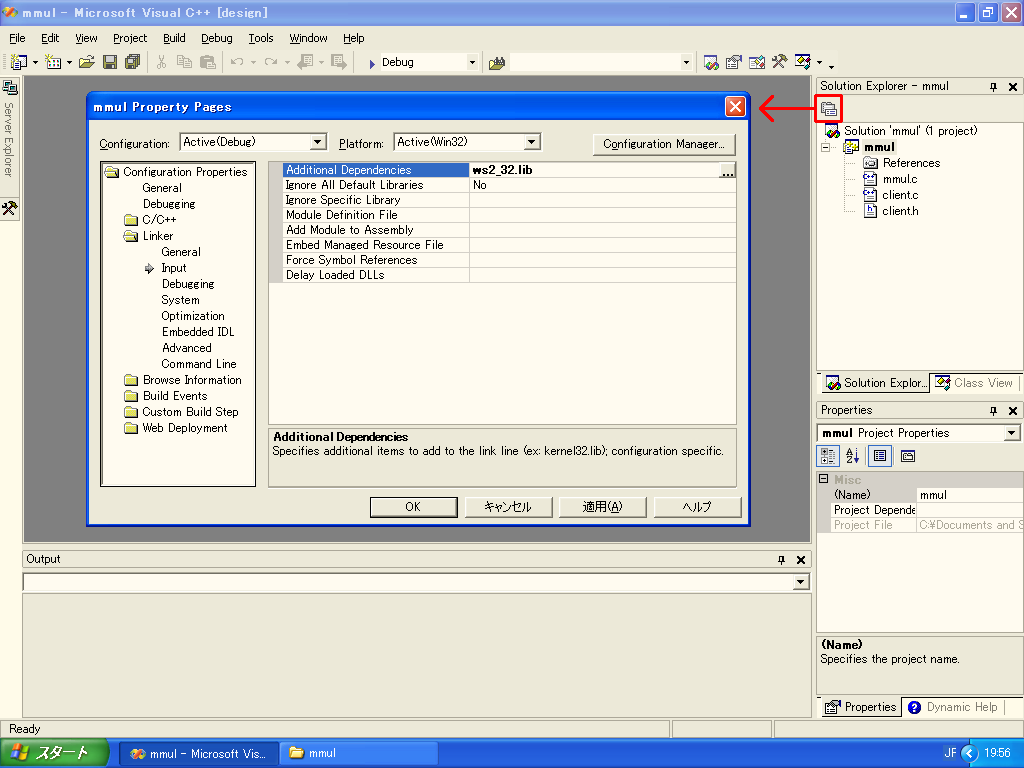1024x768 pixels.
Task: Open the Debug solution configuration dropdown
Action: (x=472, y=63)
